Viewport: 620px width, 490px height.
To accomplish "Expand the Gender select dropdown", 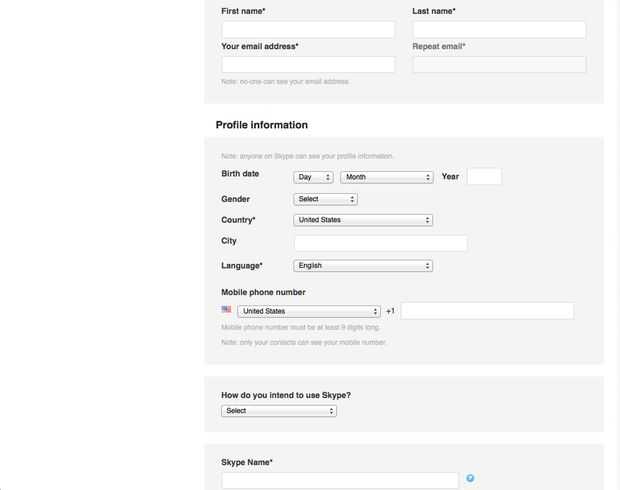I will coord(325,199).
